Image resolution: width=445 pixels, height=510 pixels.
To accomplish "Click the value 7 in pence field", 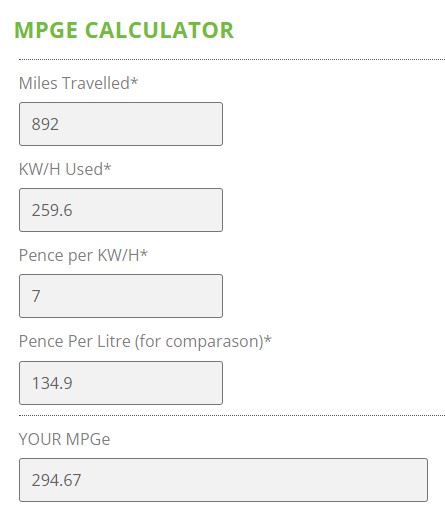I will (x=36, y=296).
